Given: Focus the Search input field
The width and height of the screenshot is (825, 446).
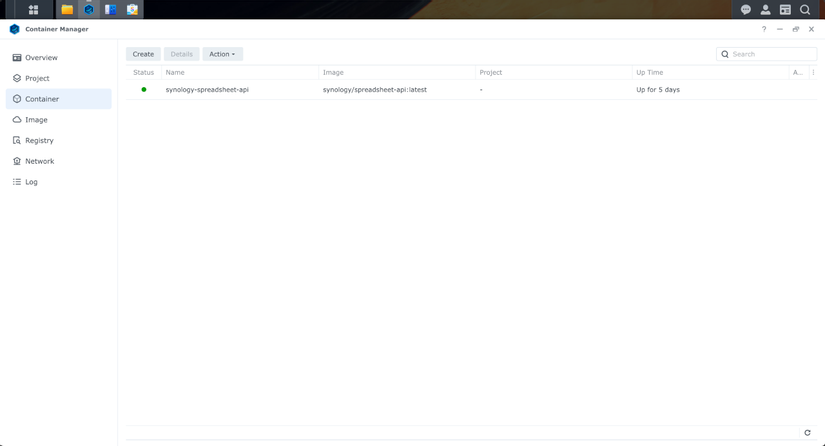Looking at the screenshot, I should [767, 54].
